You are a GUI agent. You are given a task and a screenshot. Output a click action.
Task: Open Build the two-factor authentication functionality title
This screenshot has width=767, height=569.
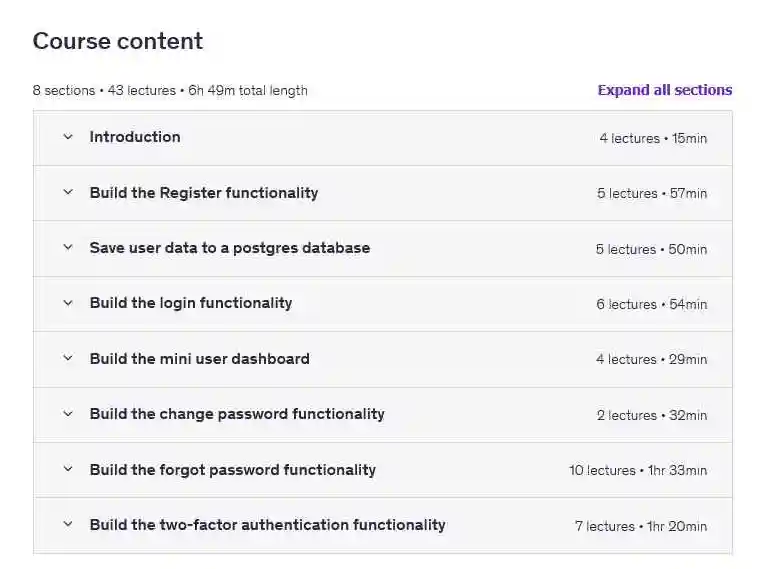tap(267, 525)
